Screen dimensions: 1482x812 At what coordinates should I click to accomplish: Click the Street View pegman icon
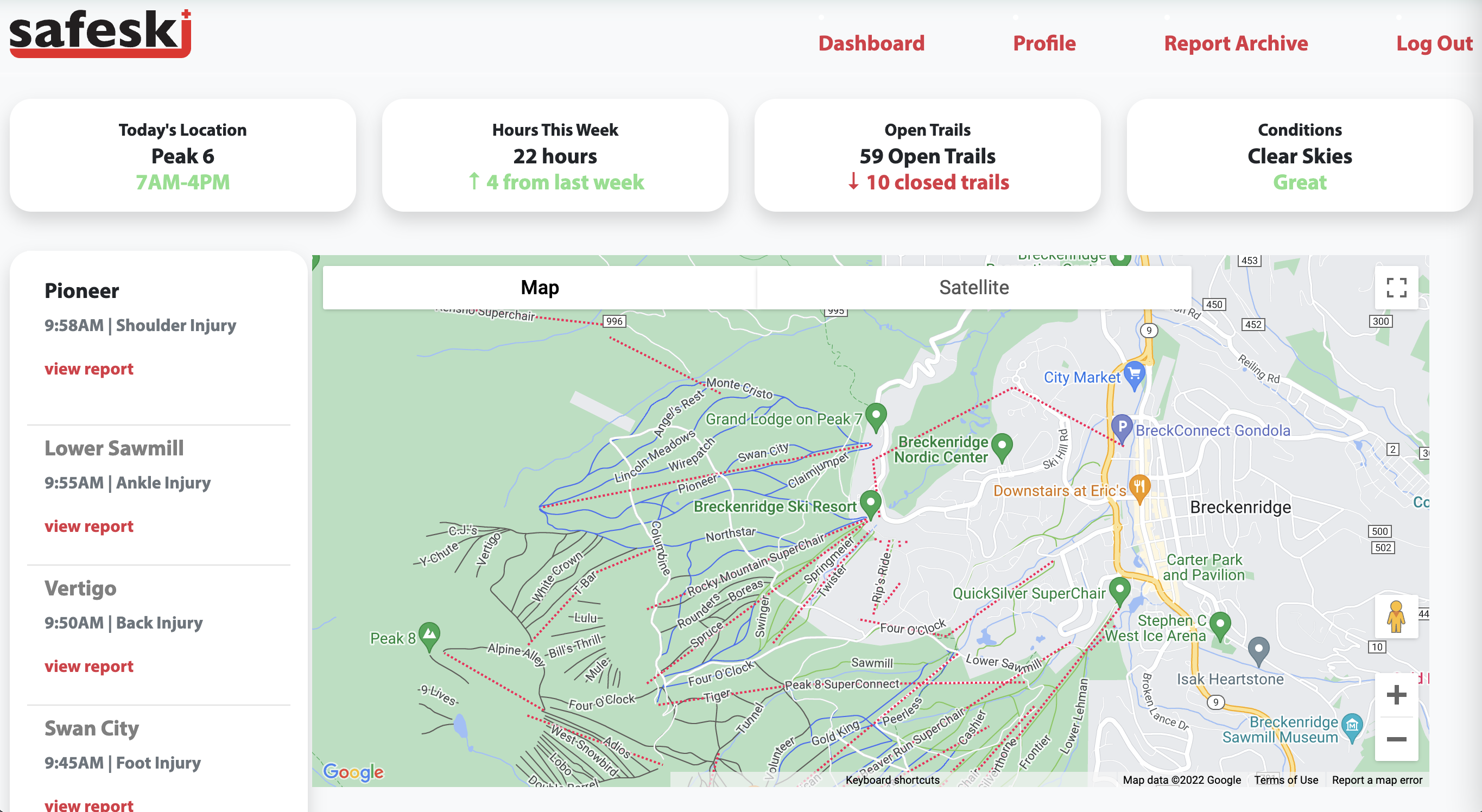coord(1396,617)
